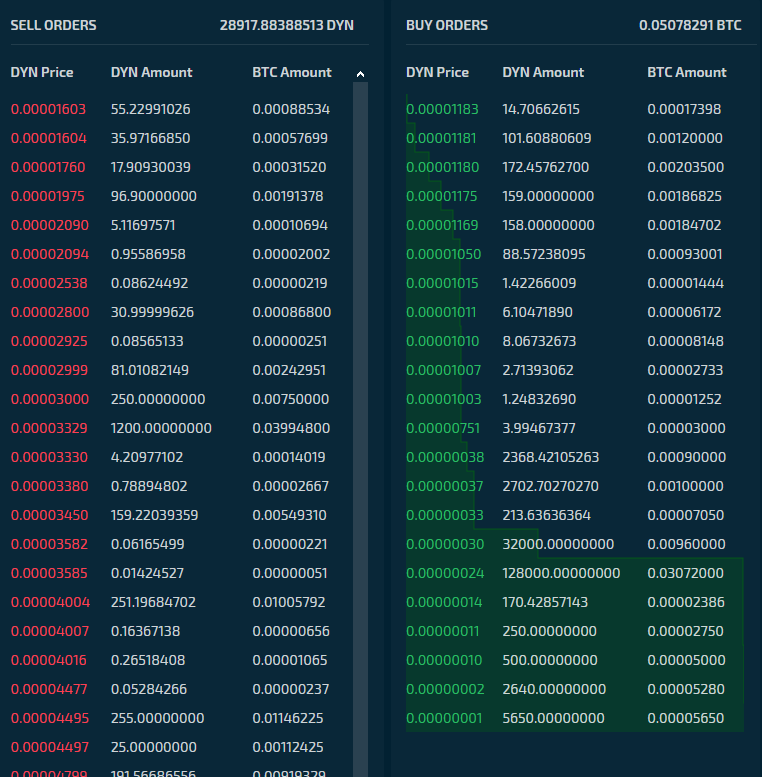Select sell order priced 0.00001604
The image size is (762, 777).
[x=182, y=138]
